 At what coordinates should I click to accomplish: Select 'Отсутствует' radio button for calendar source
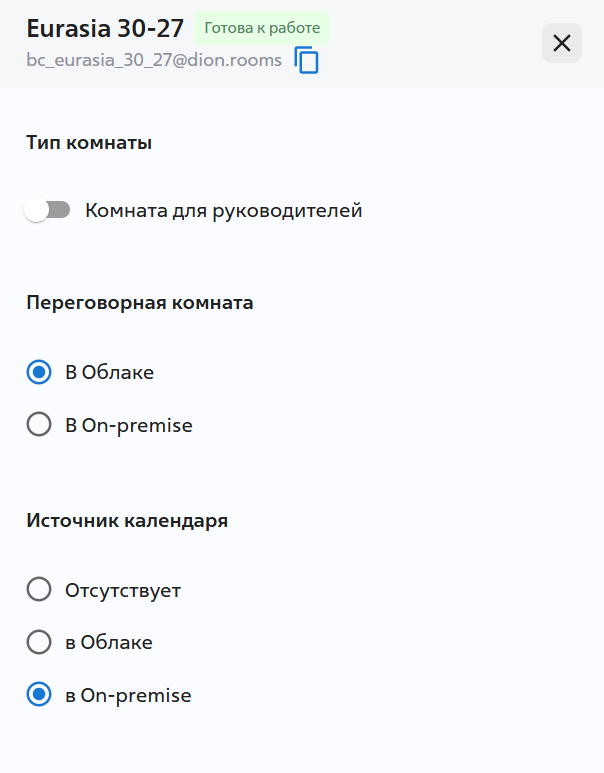[39, 589]
